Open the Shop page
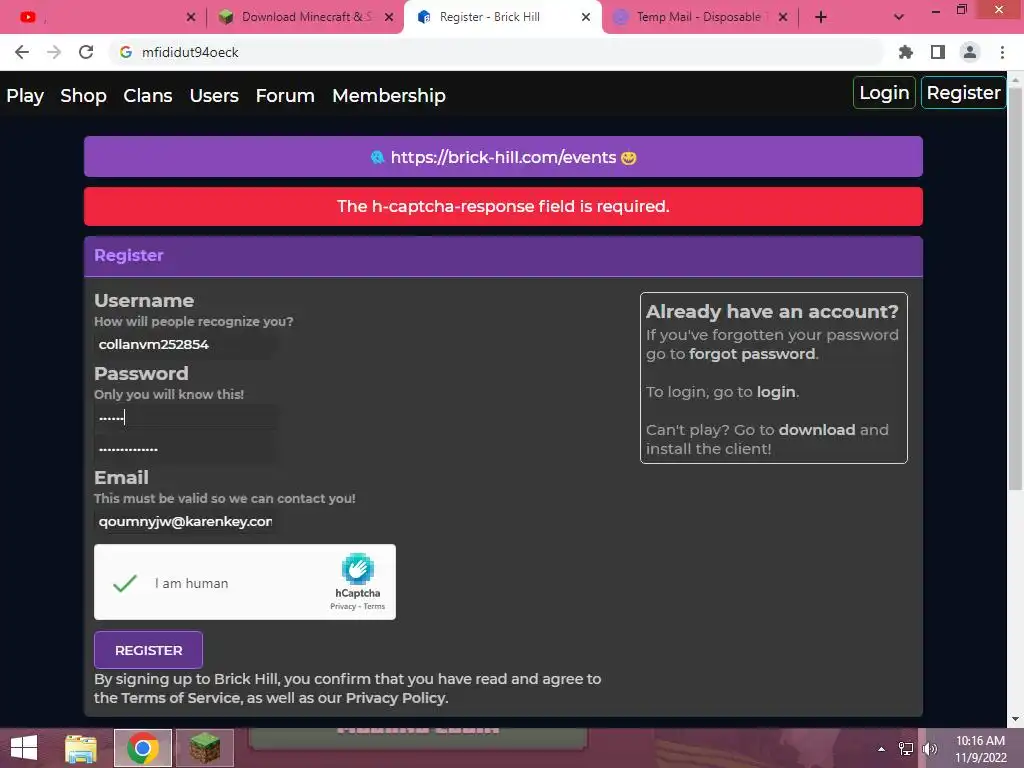This screenshot has width=1024, height=768. click(84, 95)
